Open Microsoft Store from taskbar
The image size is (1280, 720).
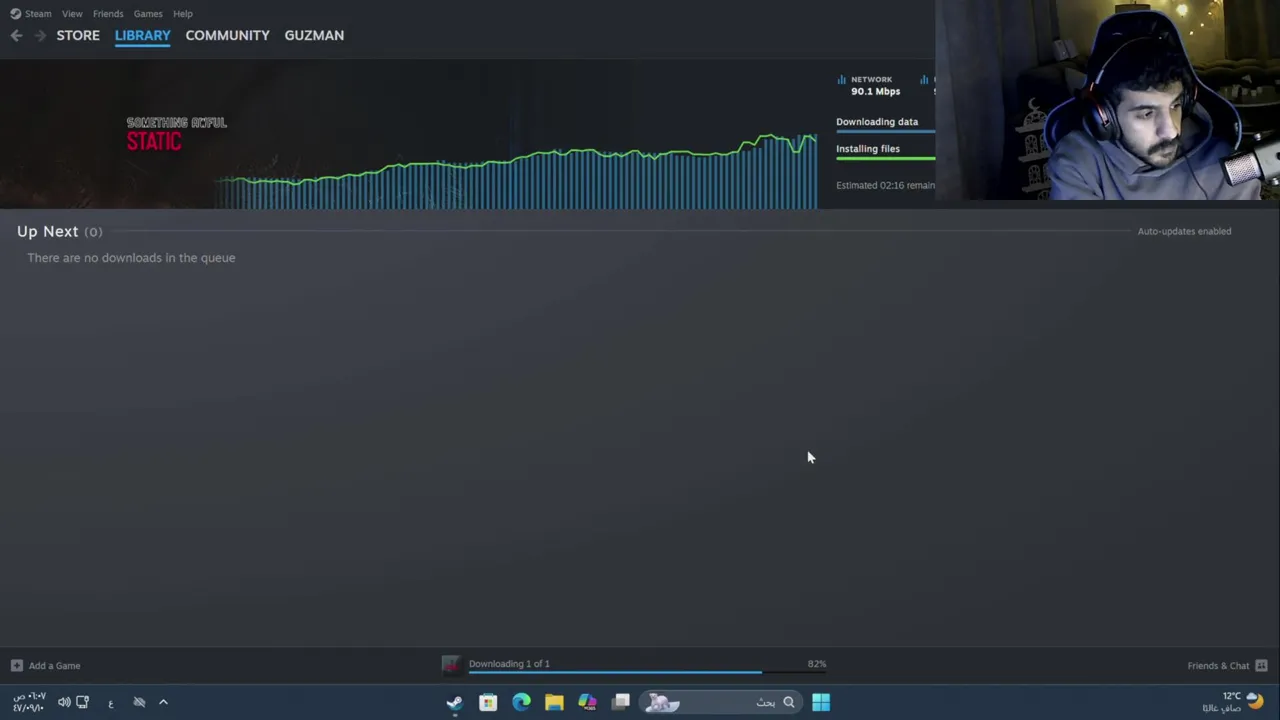488,702
